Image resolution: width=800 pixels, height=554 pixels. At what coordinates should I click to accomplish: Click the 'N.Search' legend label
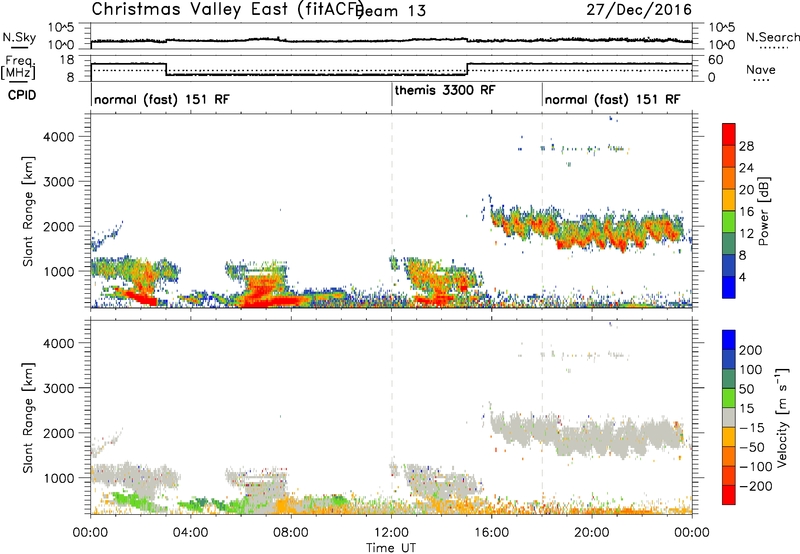(x=772, y=37)
